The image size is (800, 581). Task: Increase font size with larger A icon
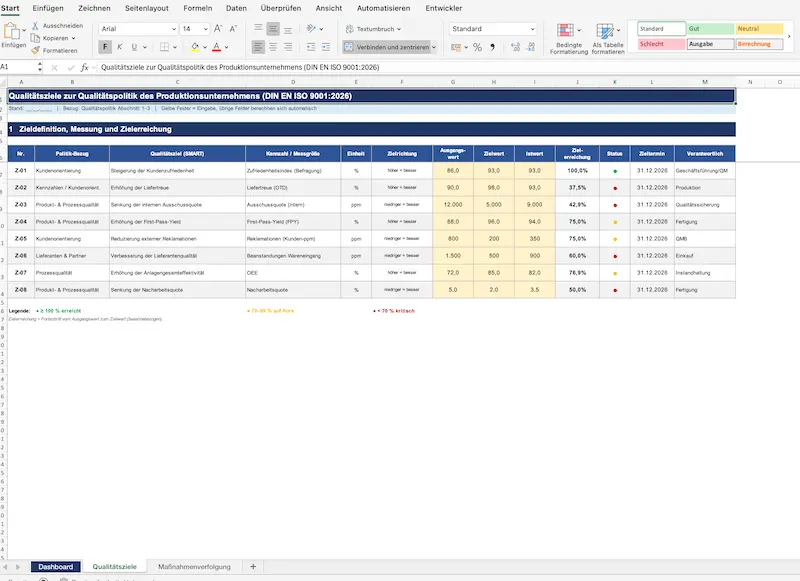tap(218, 29)
